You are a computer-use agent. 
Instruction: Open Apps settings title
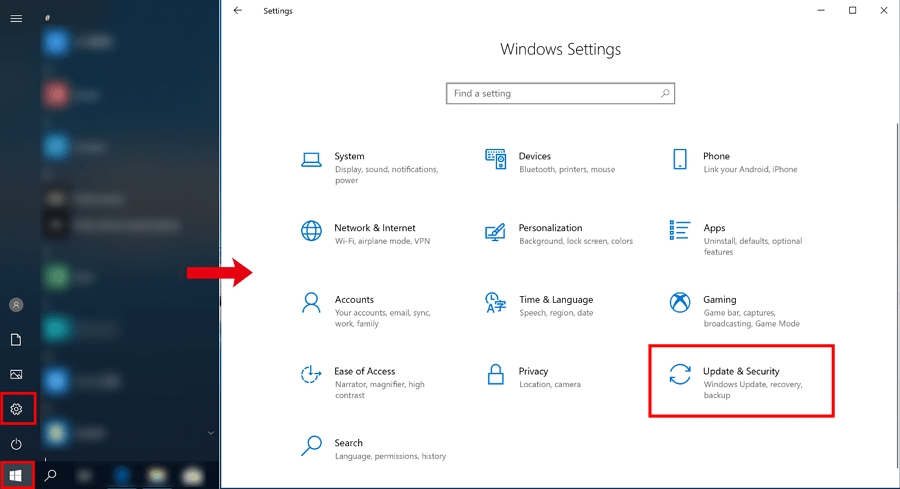[714, 228]
